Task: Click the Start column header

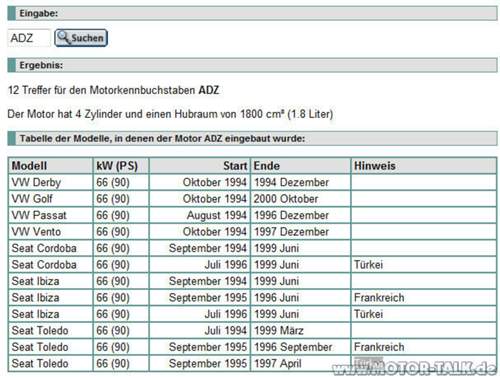Action: pyautogui.click(x=200, y=166)
